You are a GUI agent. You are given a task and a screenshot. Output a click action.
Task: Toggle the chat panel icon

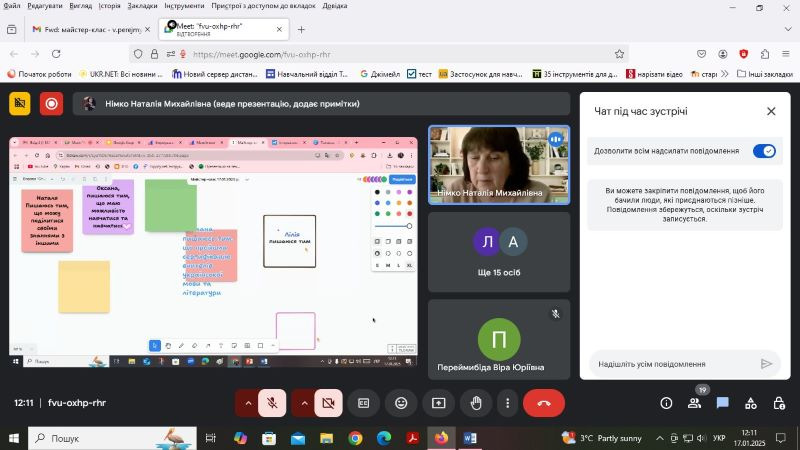click(722, 403)
